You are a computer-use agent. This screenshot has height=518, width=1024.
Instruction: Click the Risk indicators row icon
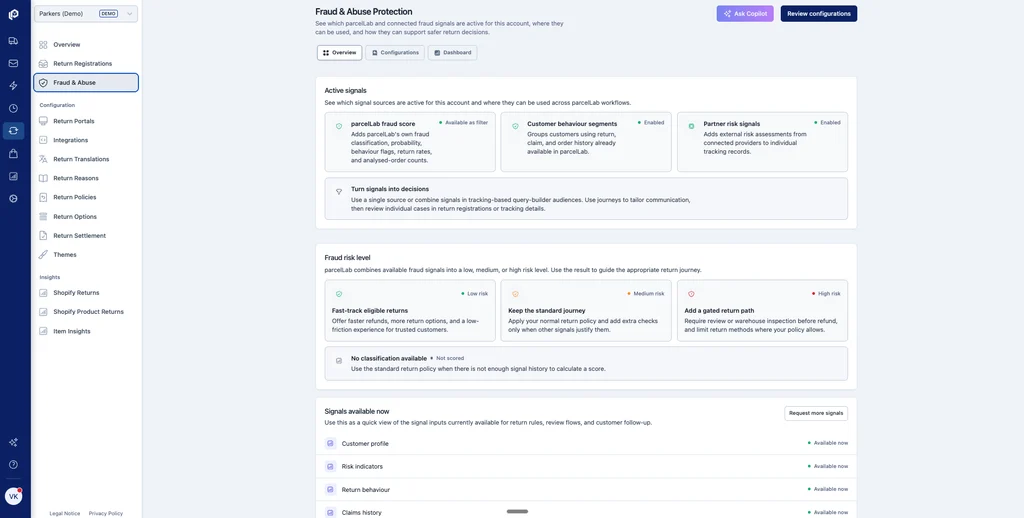click(x=330, y=466)
